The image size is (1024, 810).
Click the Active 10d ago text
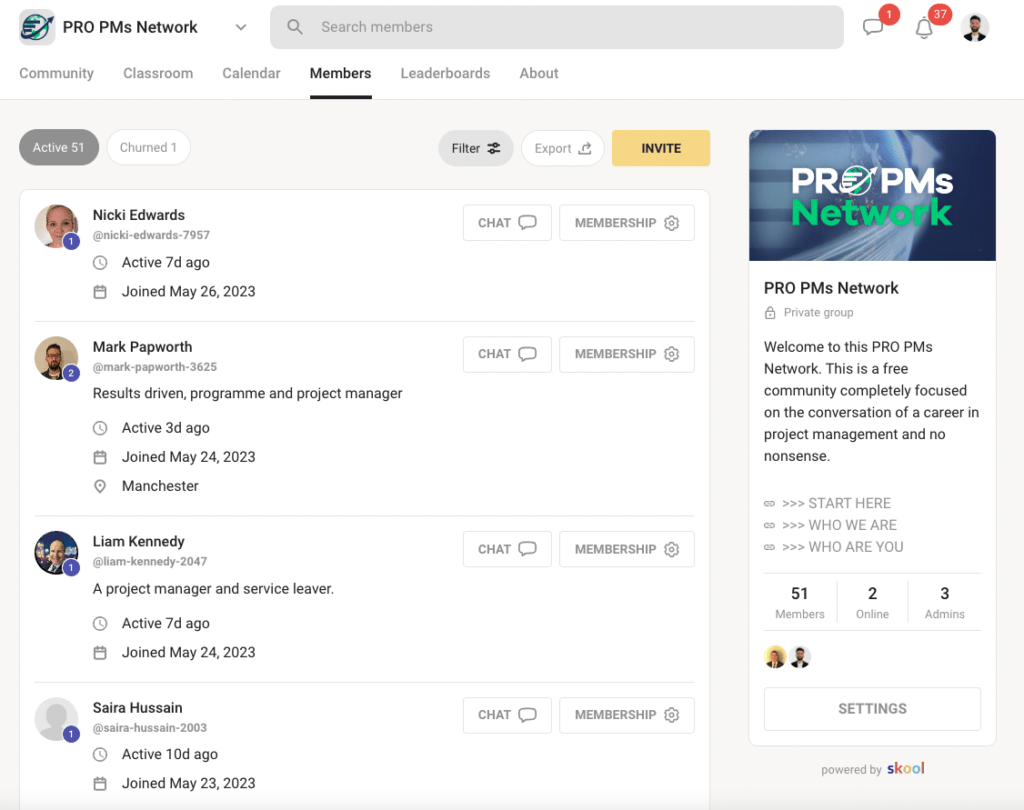pos(170,754)
